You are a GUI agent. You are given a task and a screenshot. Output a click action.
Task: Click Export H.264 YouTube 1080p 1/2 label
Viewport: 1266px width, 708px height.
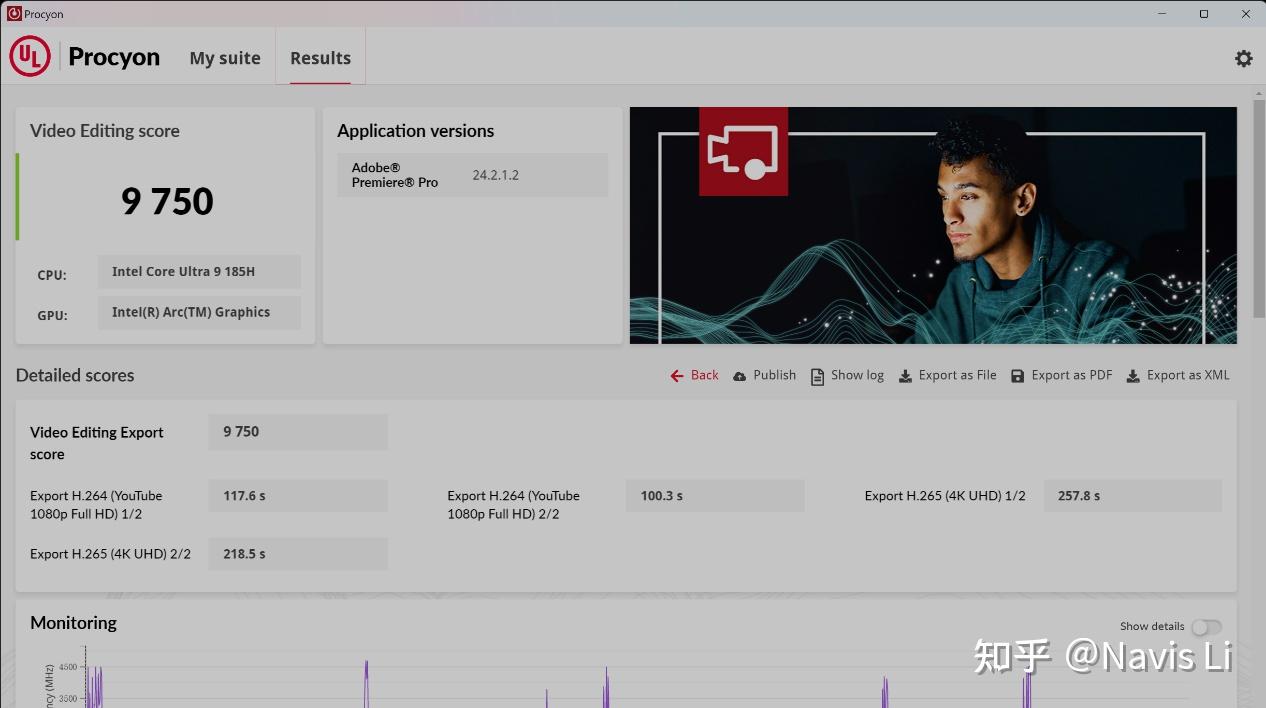96,505
